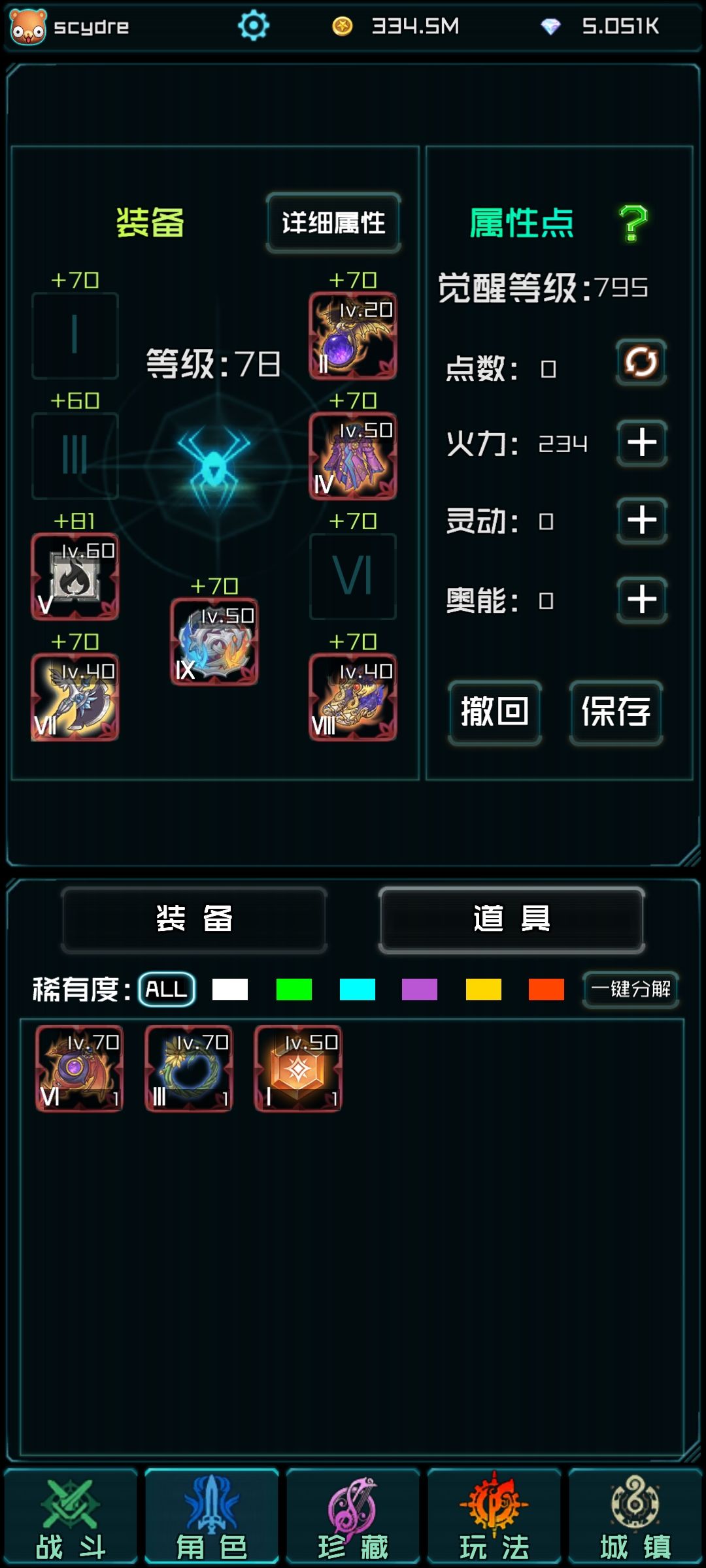Add a point to 奥能
The image size is (706, 1568).
[x=642, y=600]
